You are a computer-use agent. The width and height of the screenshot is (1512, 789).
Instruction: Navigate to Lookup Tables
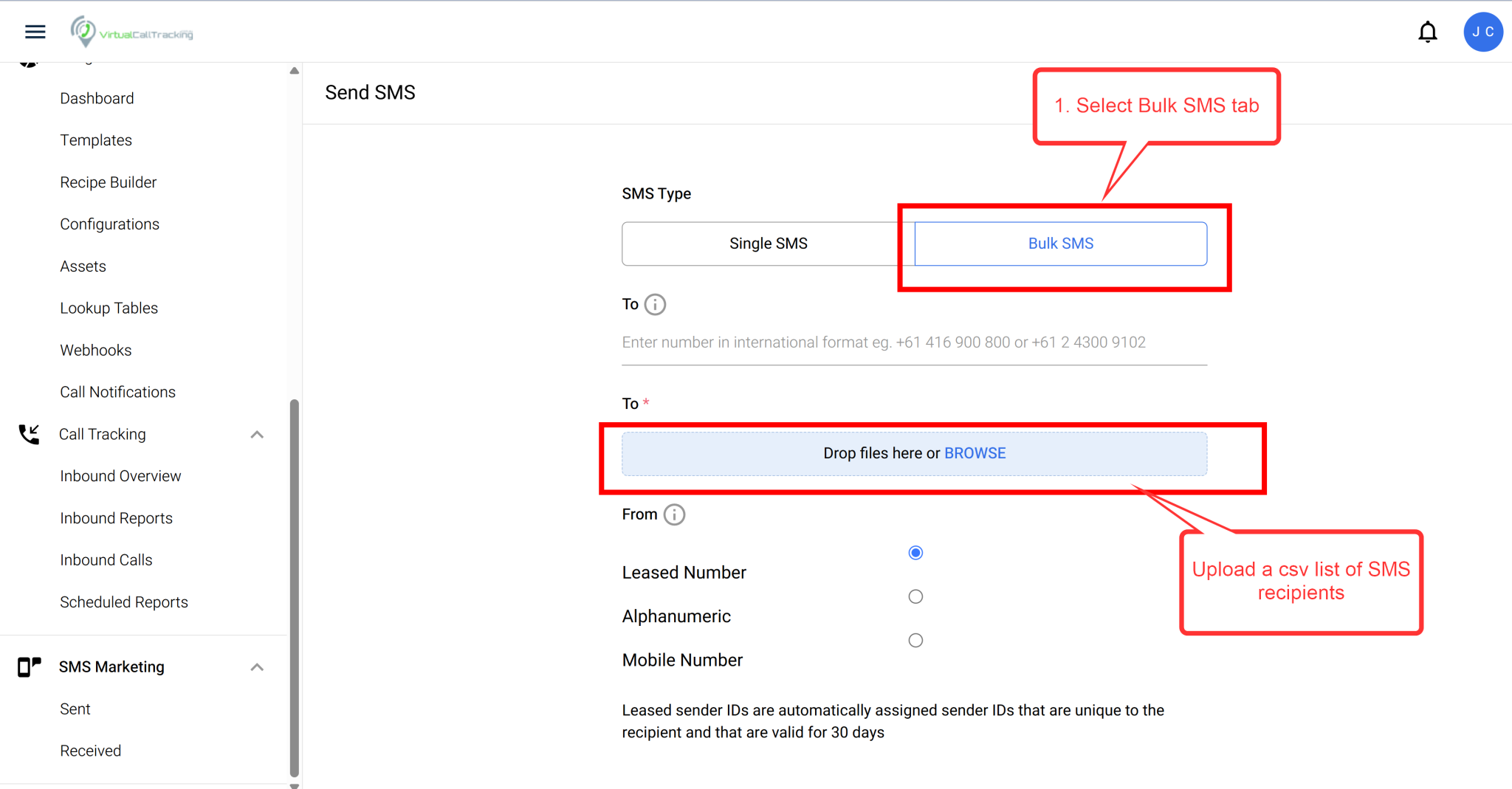[109, 308]
